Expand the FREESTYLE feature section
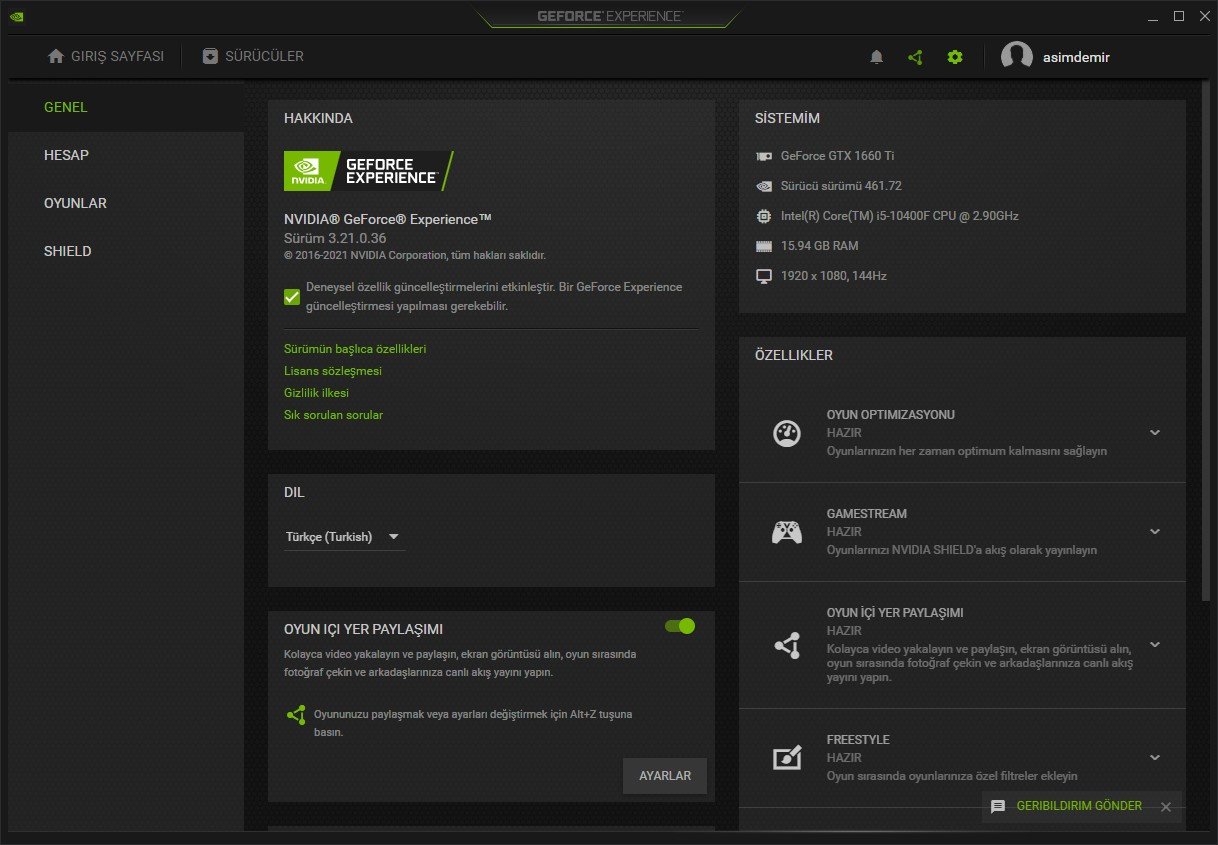1218x845 pixels. tap(1155, 757)
